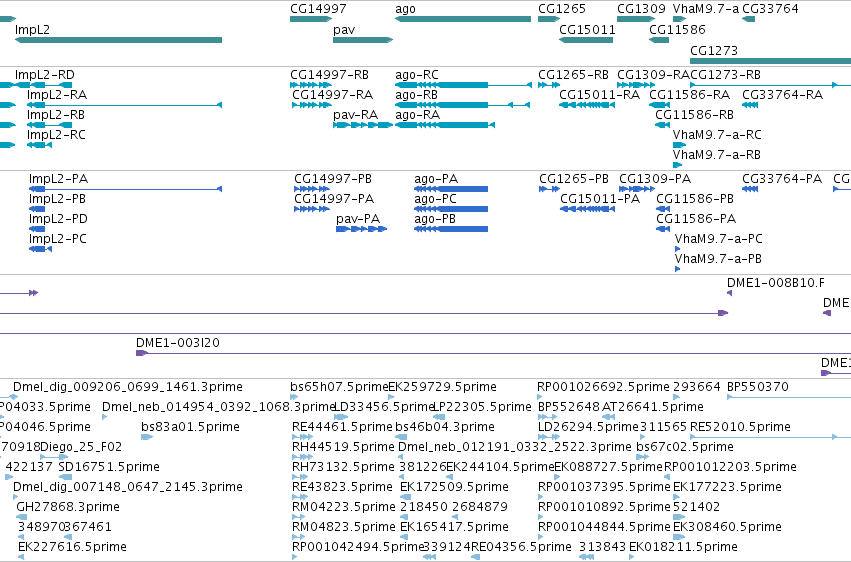Select protein VhaM9.7-a-PB
The width and height of the screenshot is (851, 562).
[x=718, y=259]
